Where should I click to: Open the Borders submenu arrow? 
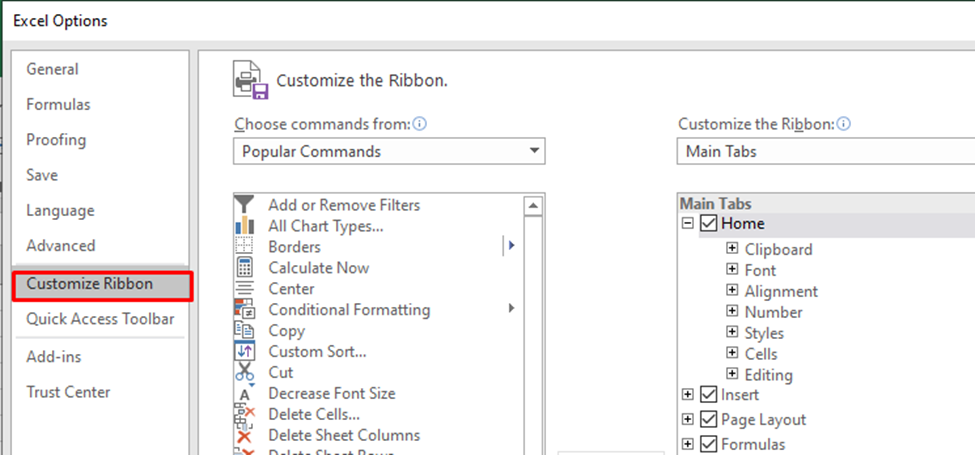[511, 246]
